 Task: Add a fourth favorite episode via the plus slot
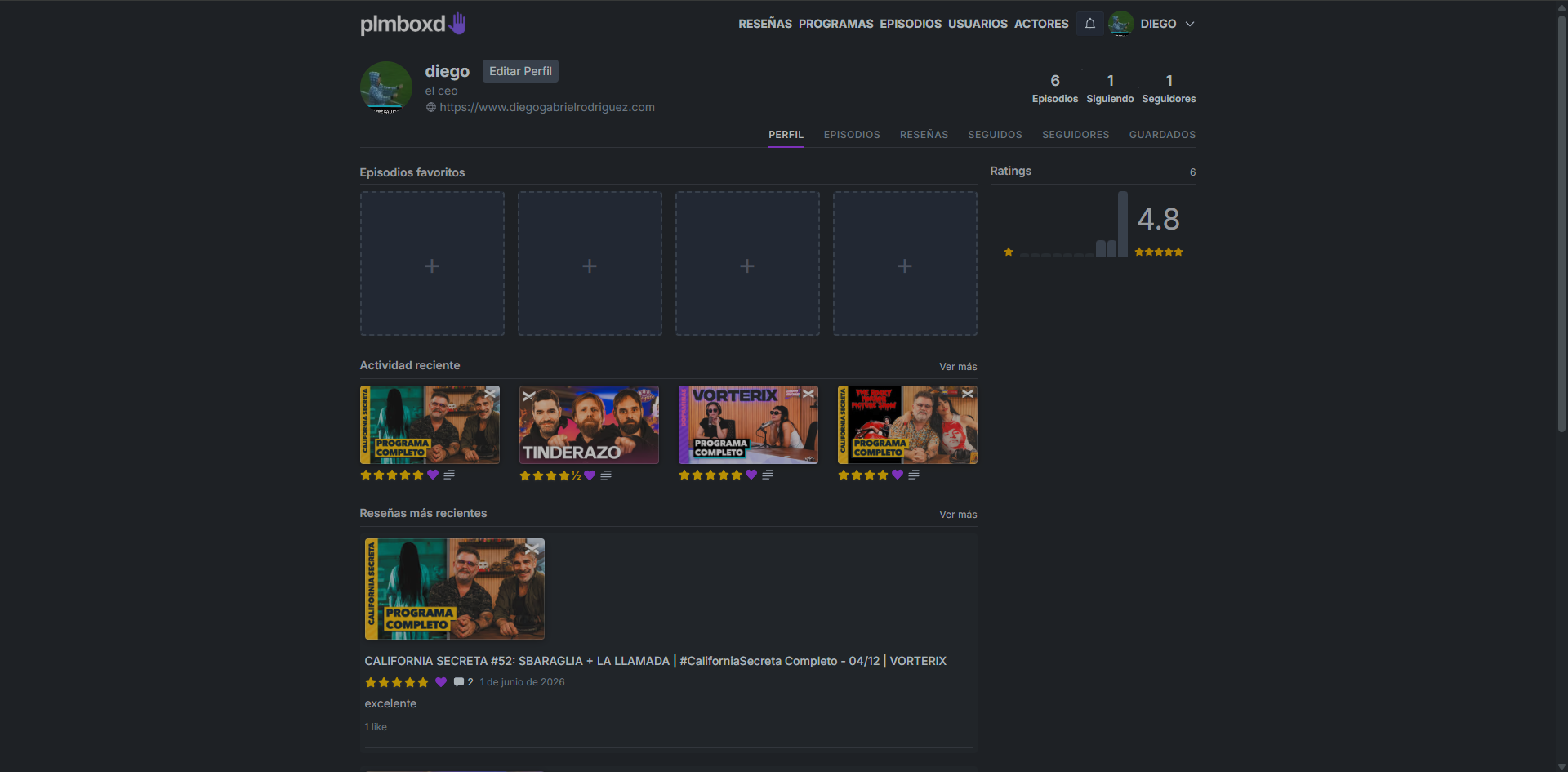pyautogui.click(x=905, y=263)
